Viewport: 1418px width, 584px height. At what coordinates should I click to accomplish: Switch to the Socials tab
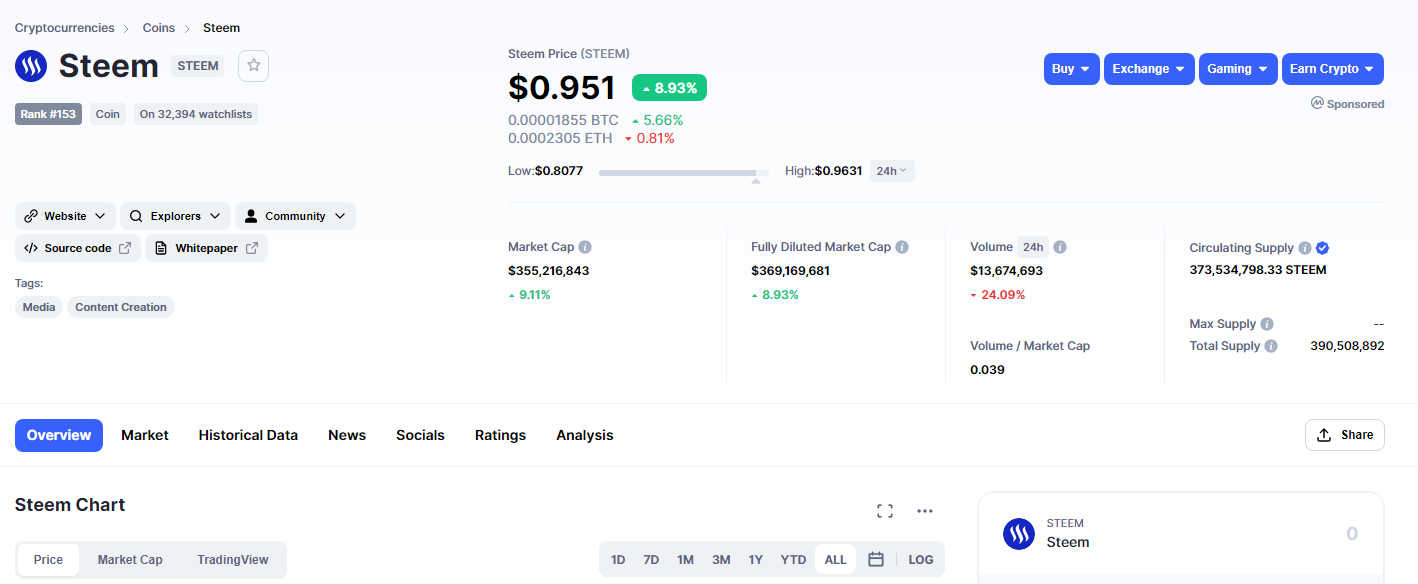coord(420,435)
